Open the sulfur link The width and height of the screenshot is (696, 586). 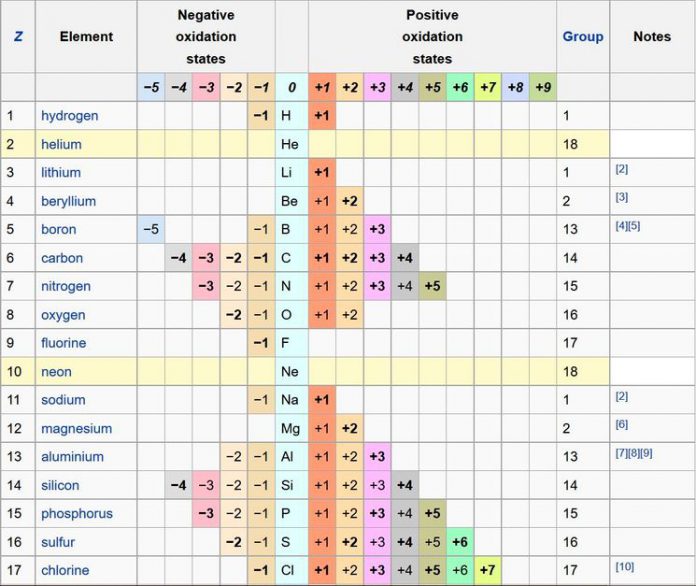tap(58, 542)
